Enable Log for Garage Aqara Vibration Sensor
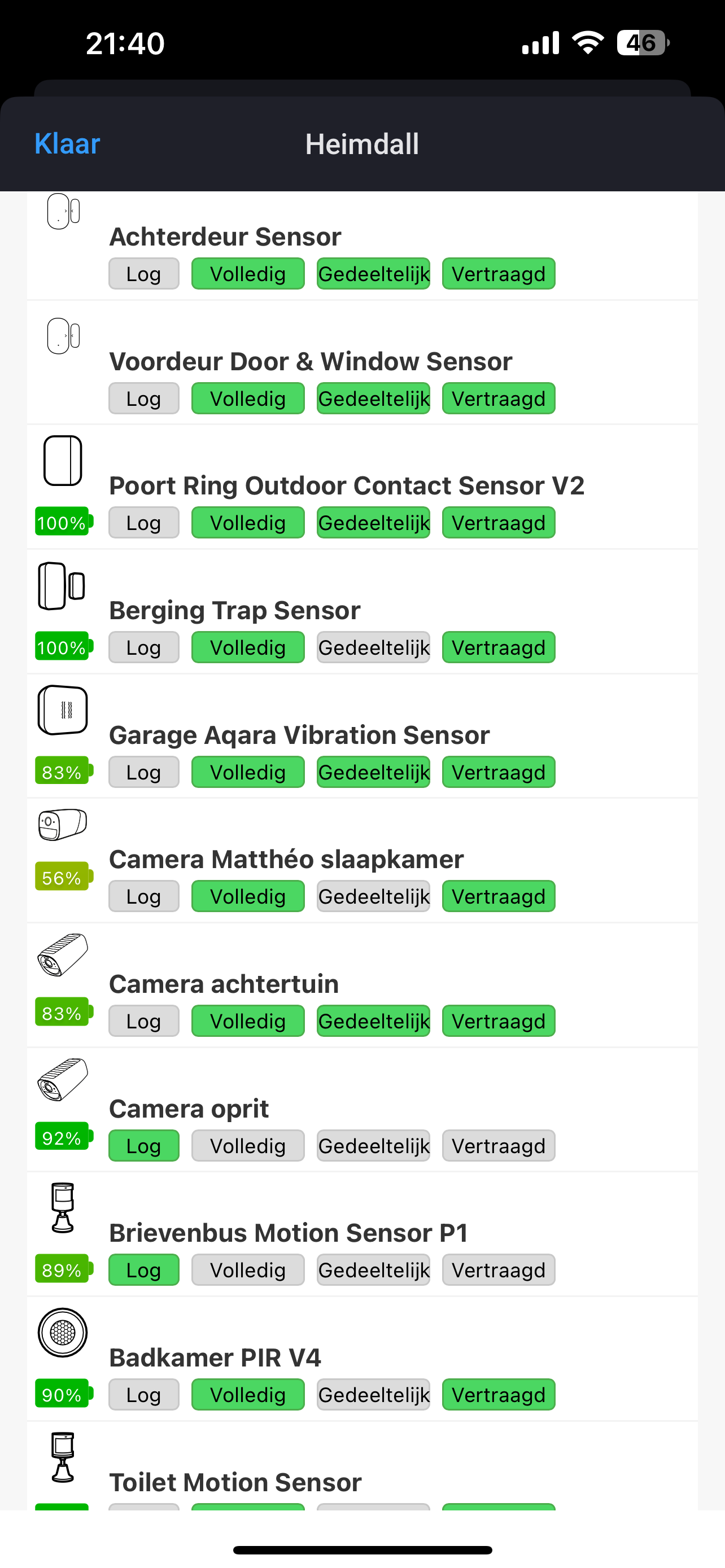This screenshot has width=725, height=1568. point(143,773)
